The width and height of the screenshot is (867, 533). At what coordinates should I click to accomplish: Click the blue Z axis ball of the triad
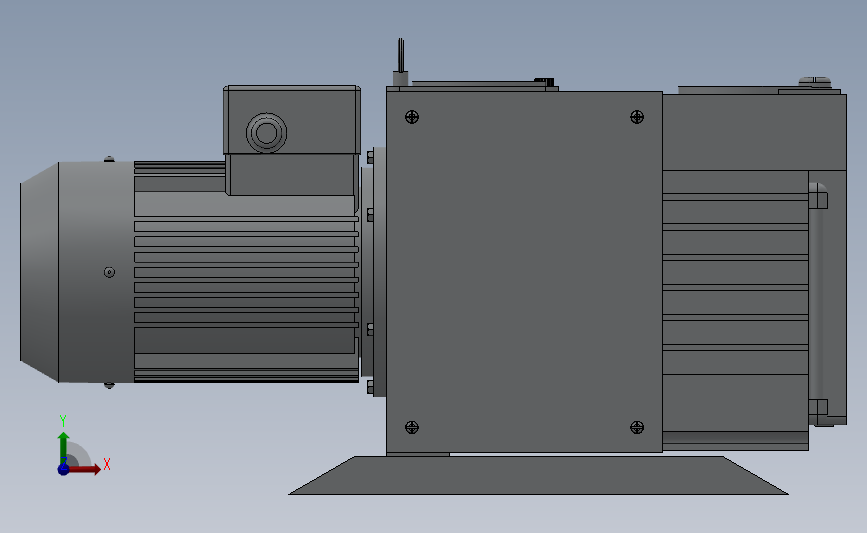[64, 469]
